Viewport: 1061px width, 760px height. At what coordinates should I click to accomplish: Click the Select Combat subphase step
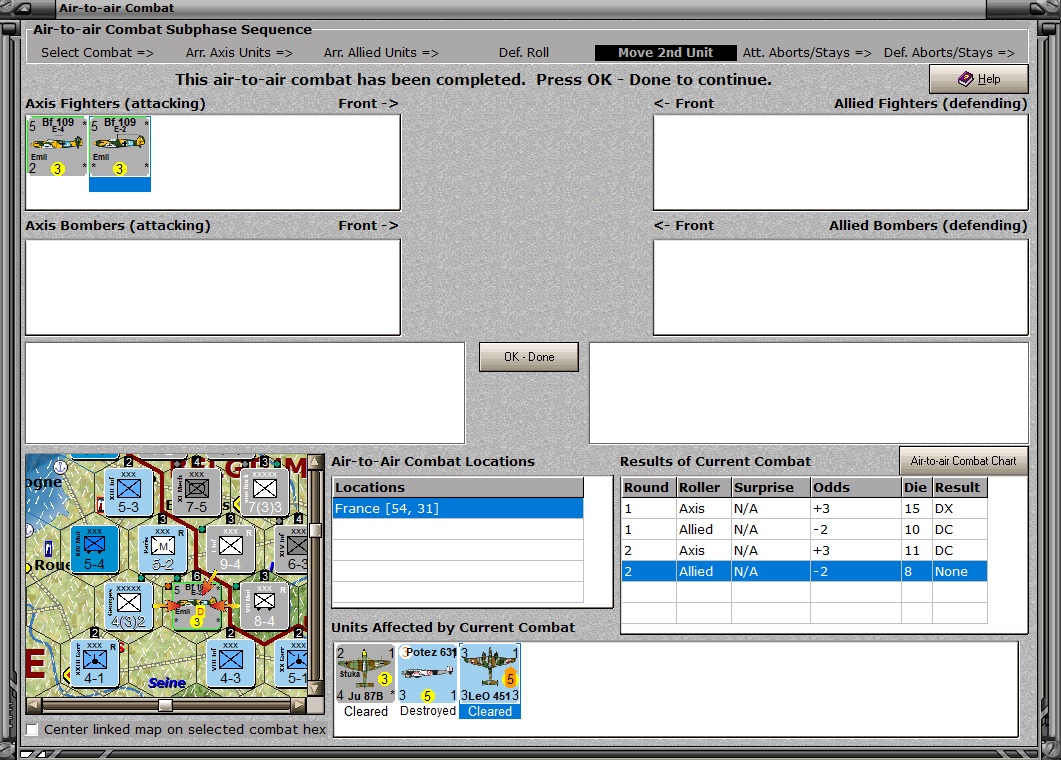pos(97,52)
